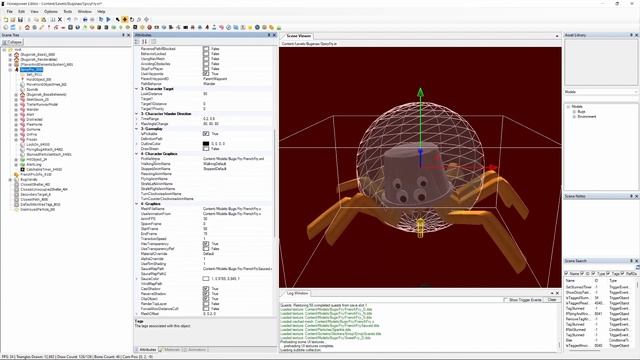Image resolution: width=640 pixels, height=360 pixels.
Task: Open the Window menu
Action: pos(84,11)
